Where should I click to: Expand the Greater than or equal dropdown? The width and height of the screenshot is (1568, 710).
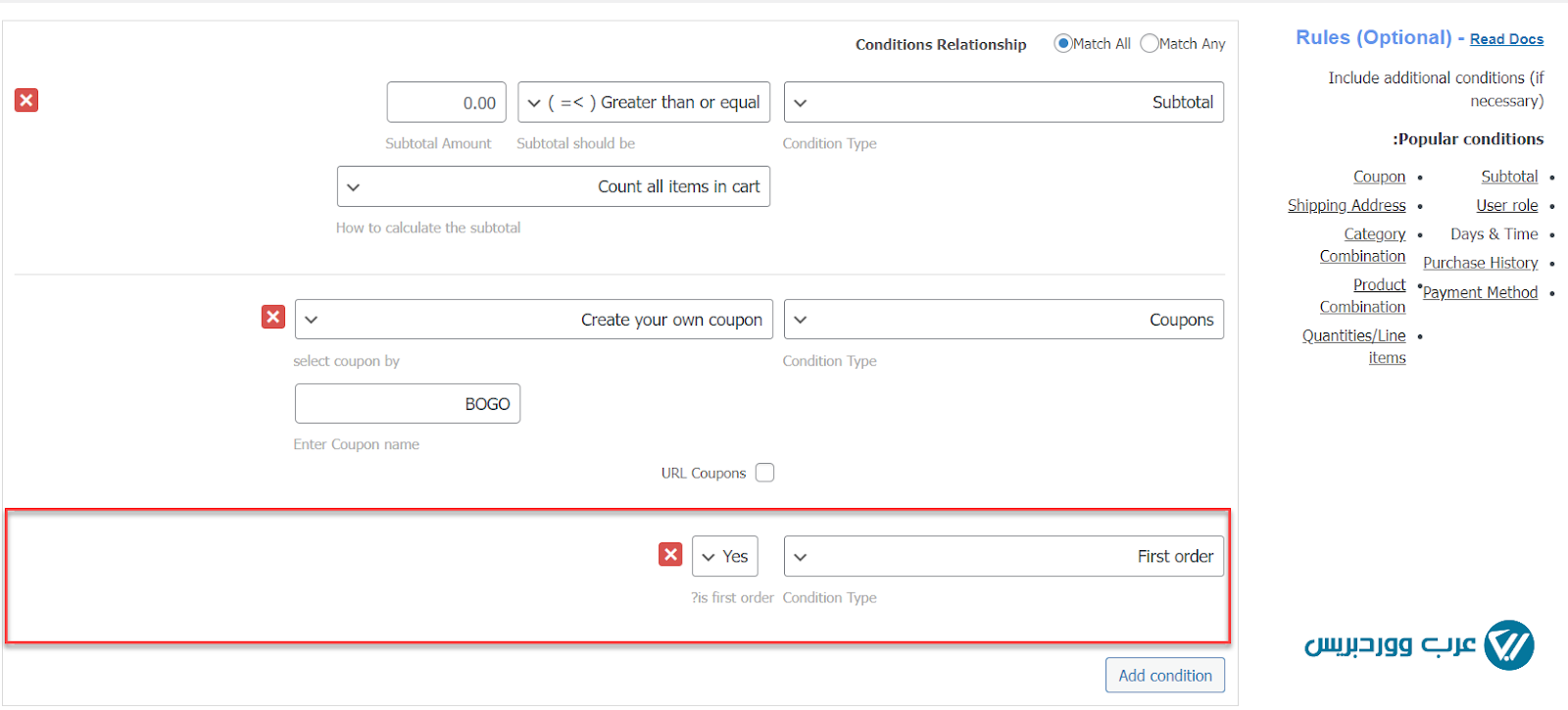[x=644, y=102]
